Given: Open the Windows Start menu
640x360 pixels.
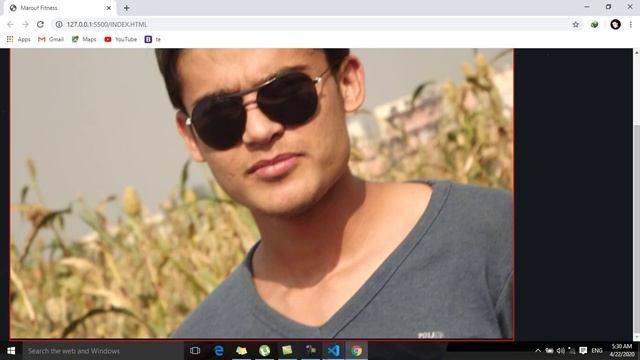Looking at the screenshot, I should [x=11, y=351].
